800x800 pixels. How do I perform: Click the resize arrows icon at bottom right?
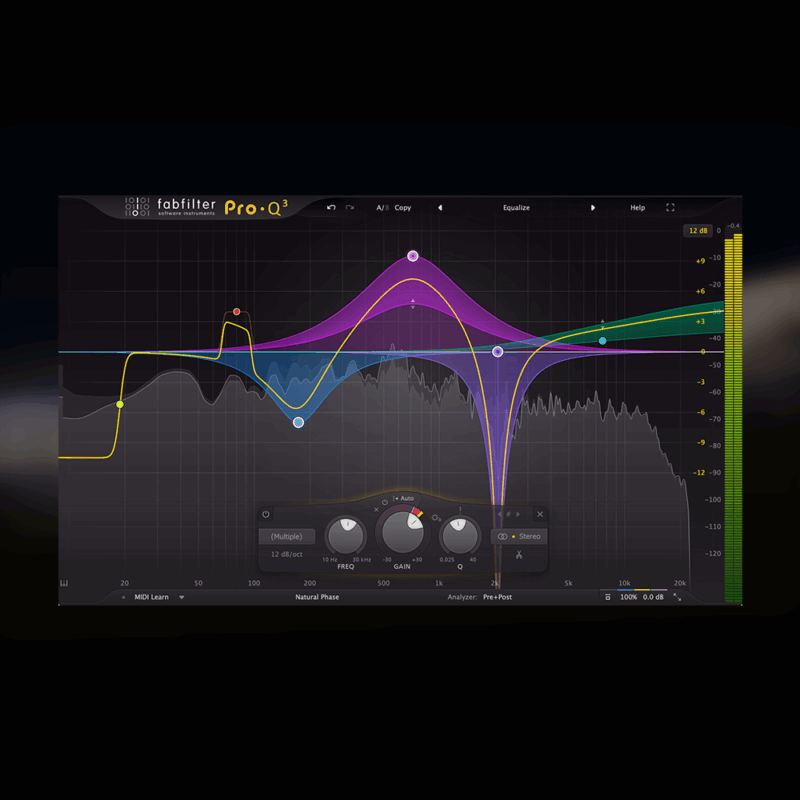(x=678, y=597)
